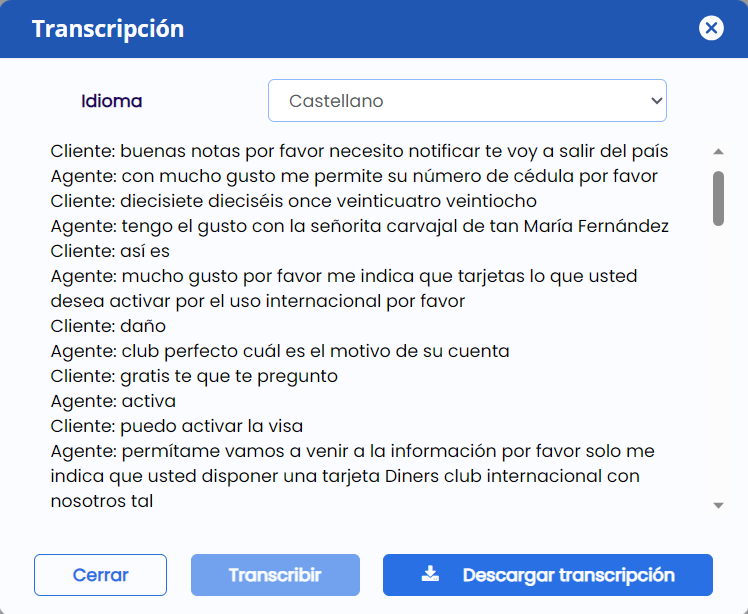Click the Idioma label
This screenshot has height=614, width=748.
[112, 101]
